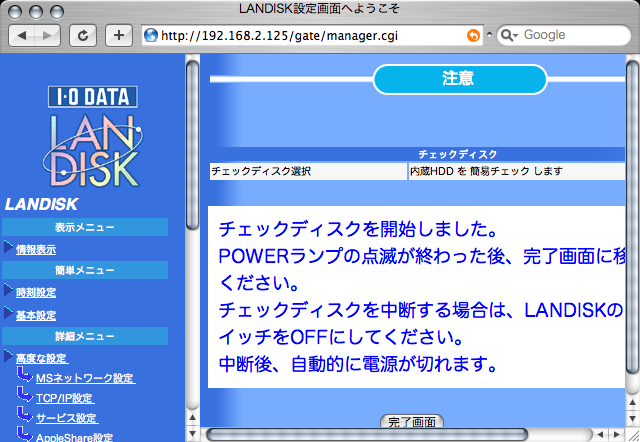Viewport: 640px width, 442px height.
Task: Click the 簡単メニュー header
Action: (85, 270)
